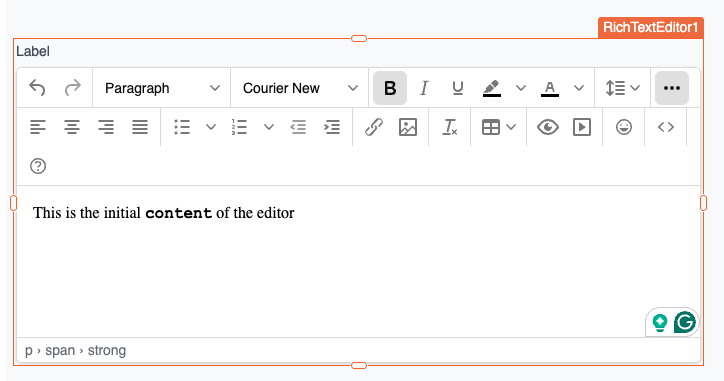Click the right-edge widget handle
This screenshot has height=381, width=724.
click(x=703, y=203)
